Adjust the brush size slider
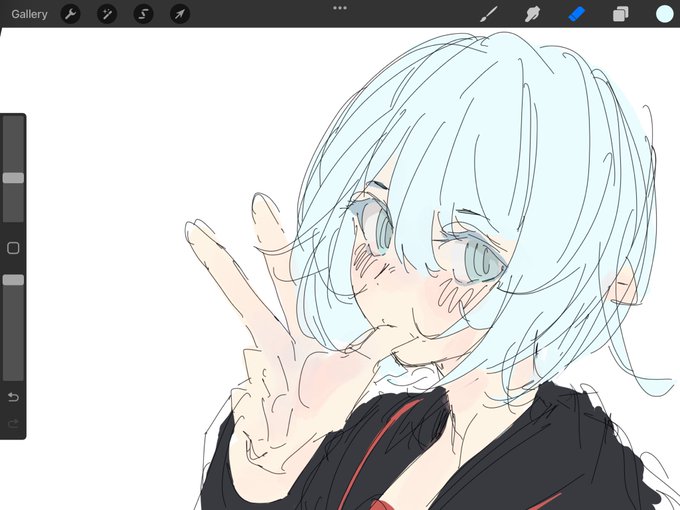The height and width of the screenshot is (510, 680). (x=13, y=178)
